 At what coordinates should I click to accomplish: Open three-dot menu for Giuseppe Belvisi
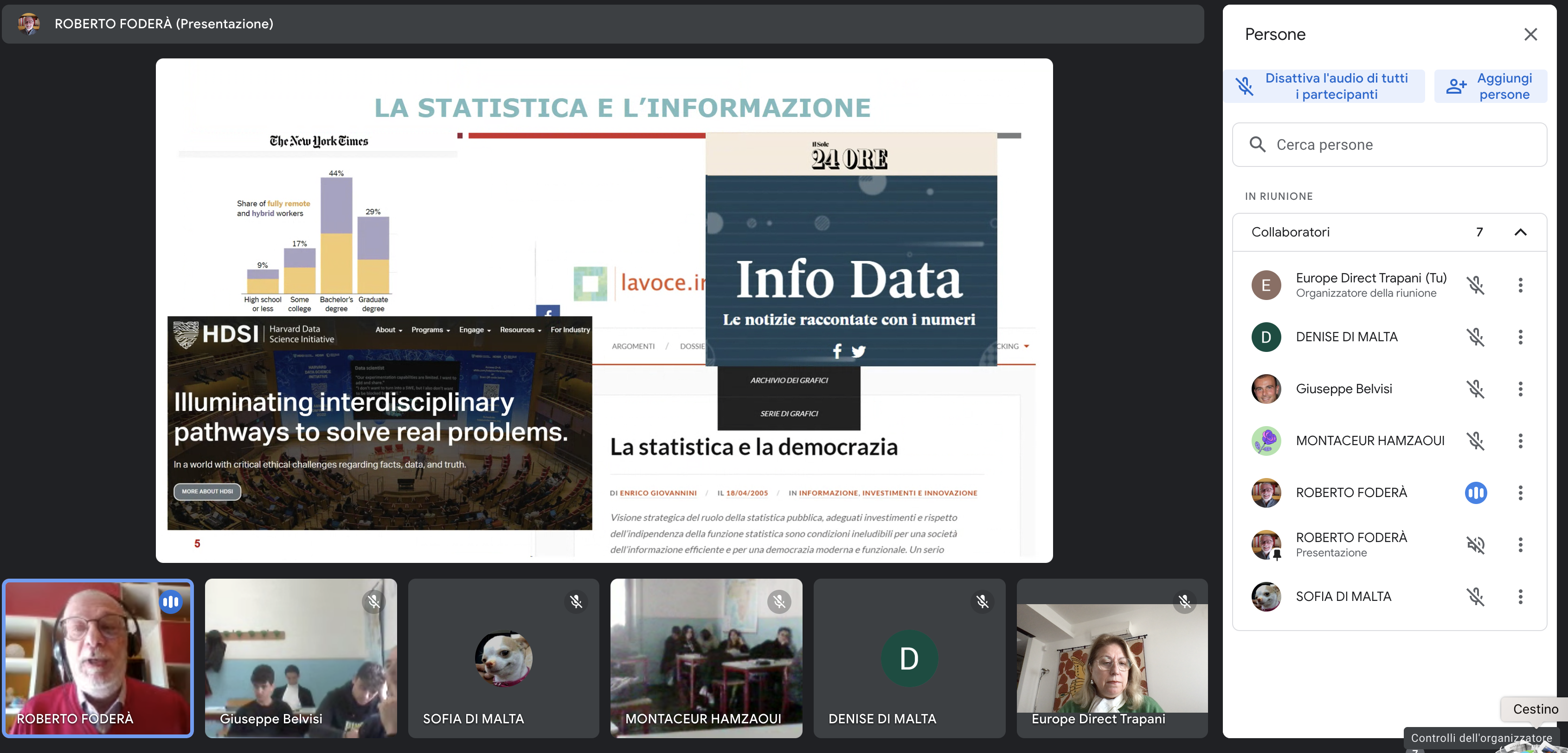(1521, 389)
